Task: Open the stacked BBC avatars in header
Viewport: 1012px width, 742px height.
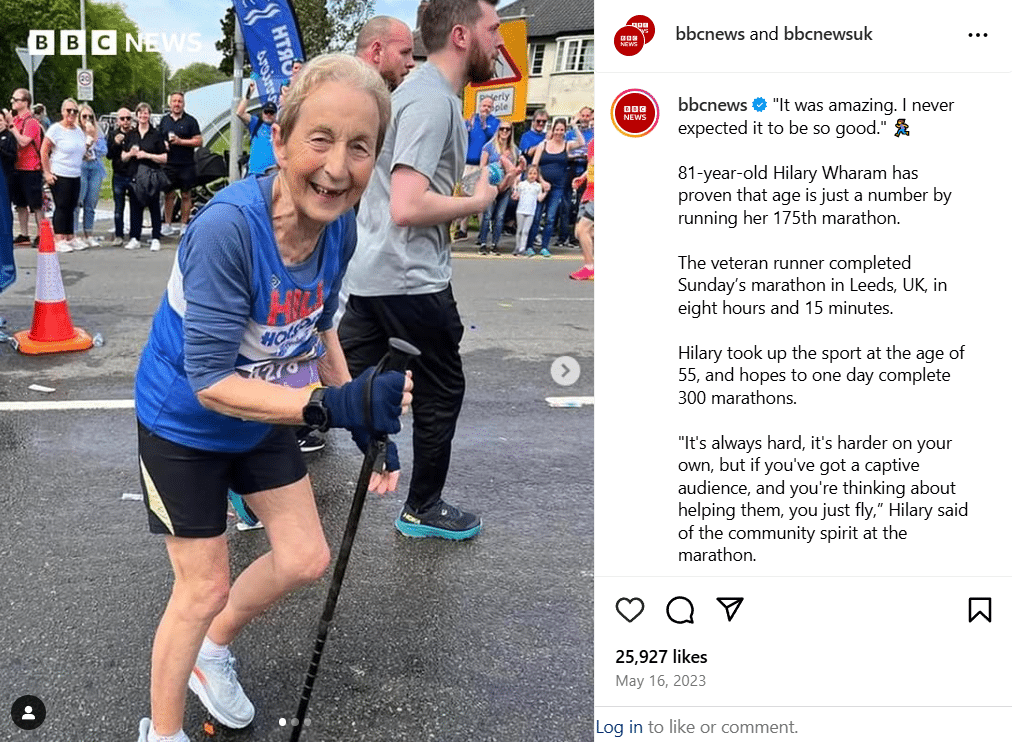Action: [x=634, y=35]
